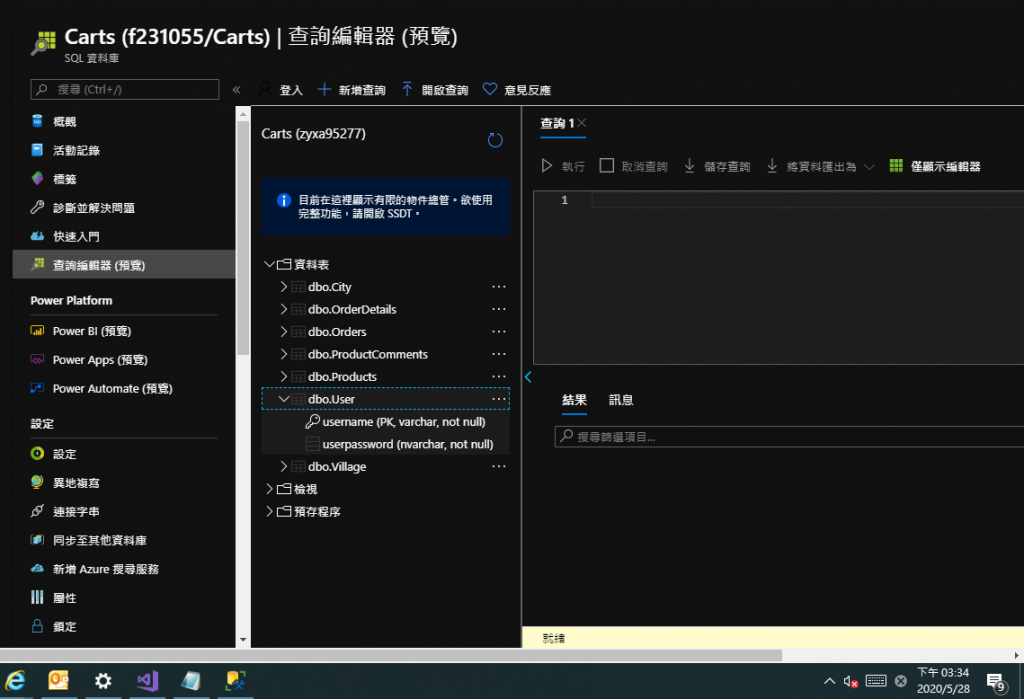The image size is (1024, 699).
Task: Expand the dbo.OrderDetails table
Action: click(x=283, y=309)
